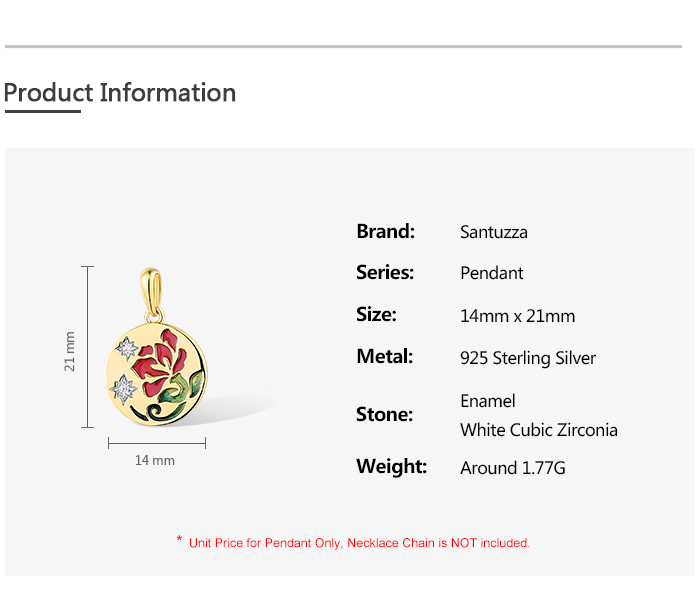The width and height of the screenshot is (700, 615).
Task: Click the 925 Sterling Silver metal value
Action: 528,358
